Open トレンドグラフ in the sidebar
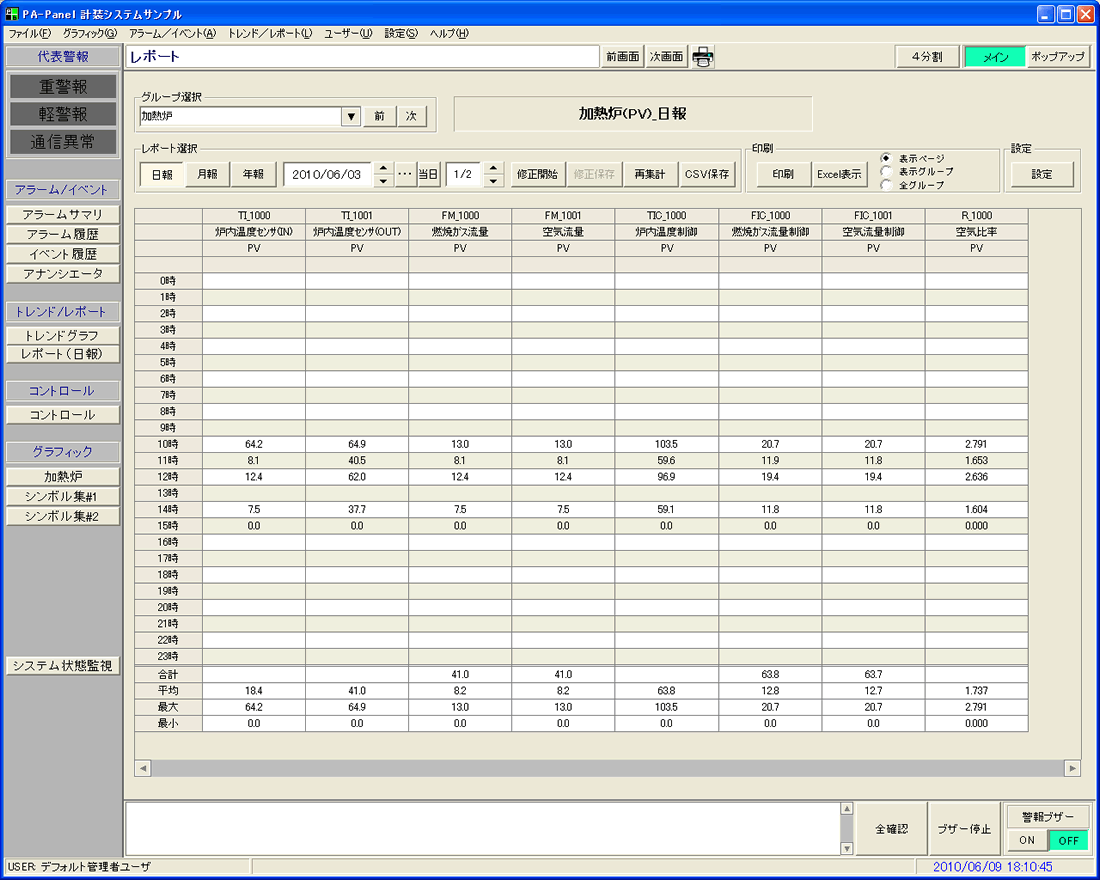 point(63,335)
